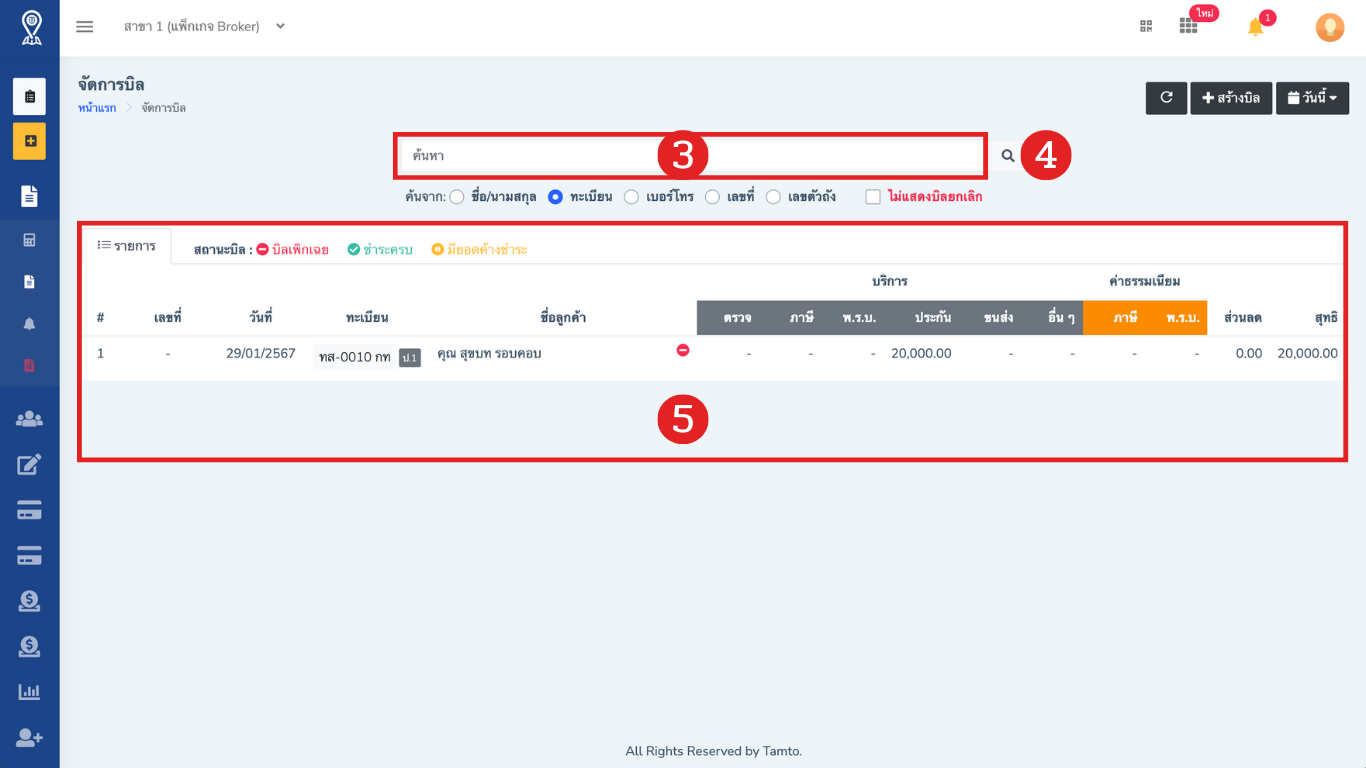This screenshot has width=1366, height=768.
Task: Click inside the ค้นหา search input field
Action: [x=690, y=156]
